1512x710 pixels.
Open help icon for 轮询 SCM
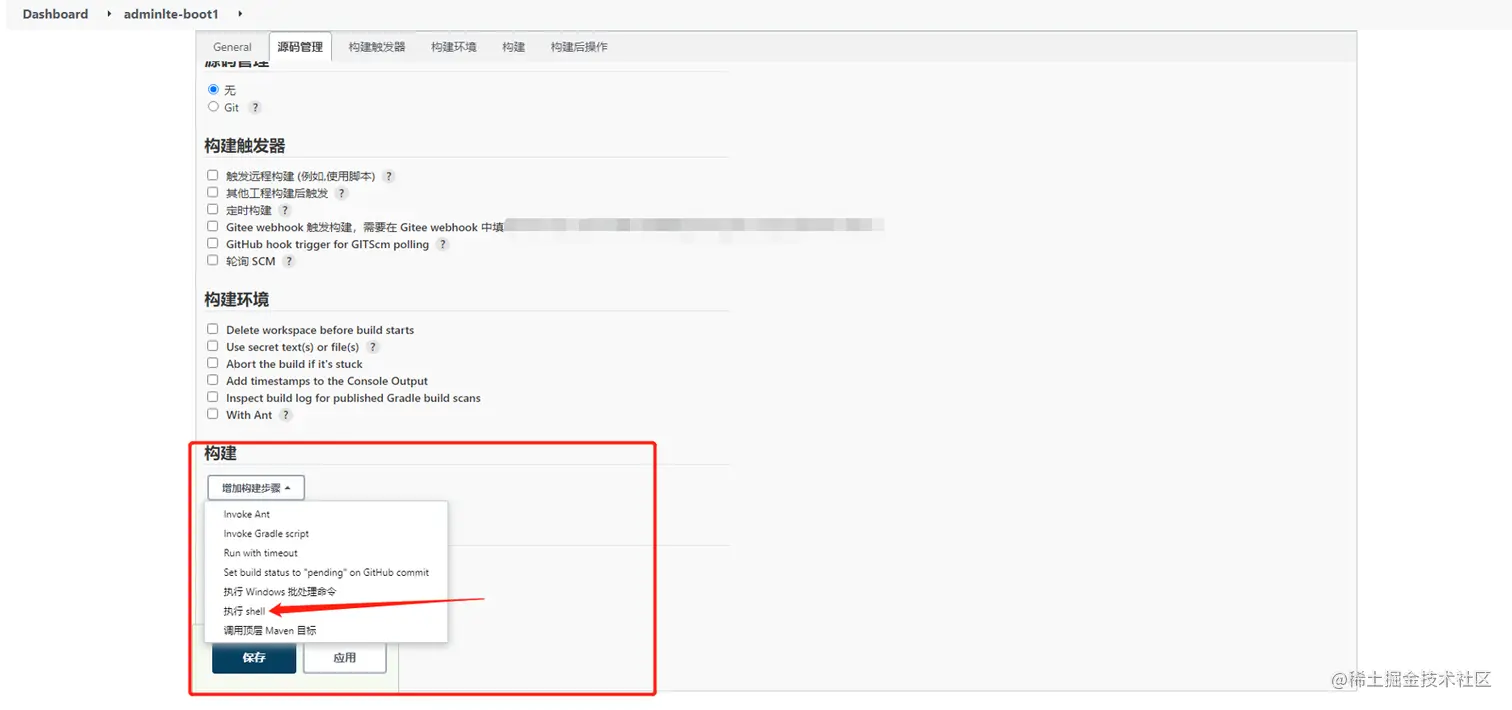coord(289,261)
